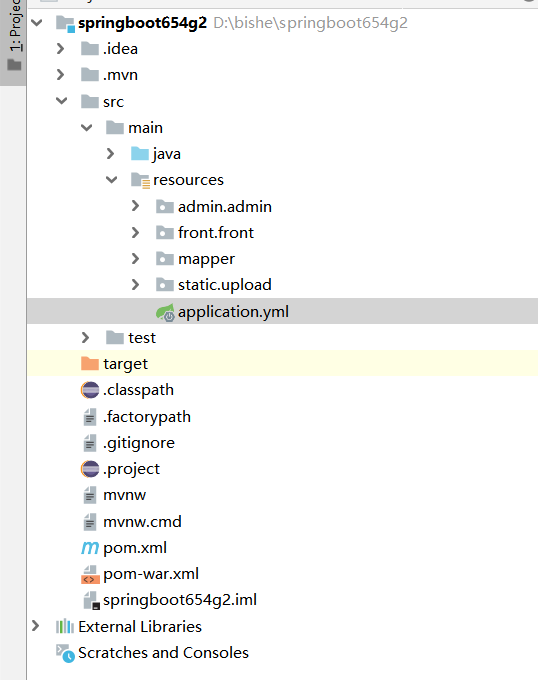This screenshot has height=680, width=538.
Task: Select the .gitignore file
Action: [139, 443]
